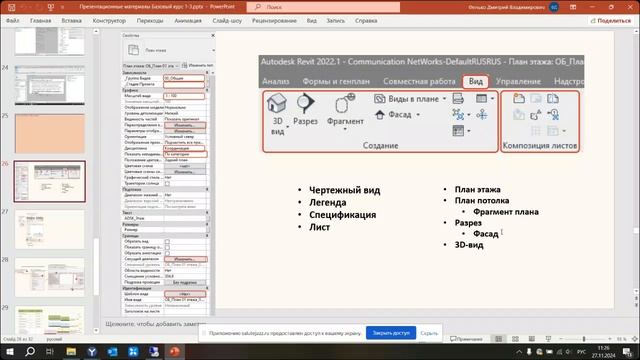Open the Анимация ribbon tab
640x360 pixels.
coord(188,20)
